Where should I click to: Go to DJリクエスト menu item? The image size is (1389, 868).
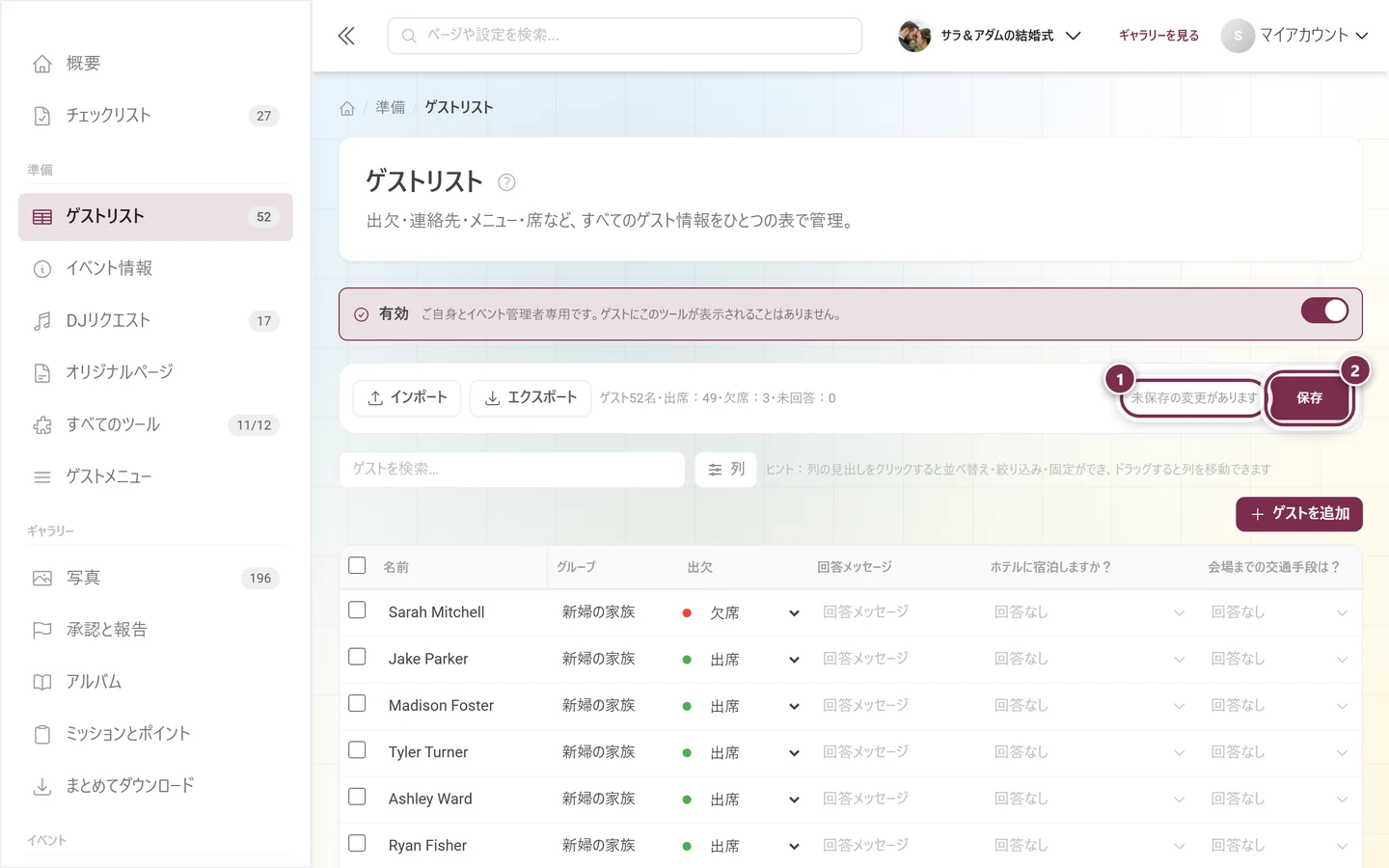pyautogui.click(x=155, y=321)
